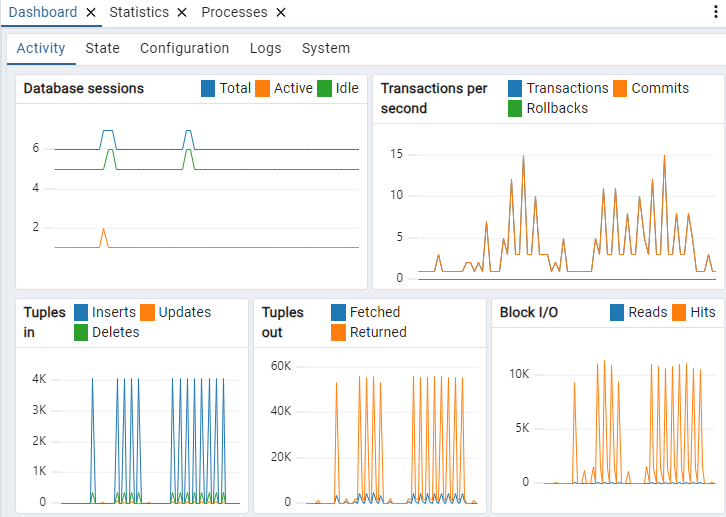Click the green Rollbacks legend swatch
This screenshot has width=726, height=517.
click(x=515, y=108)
